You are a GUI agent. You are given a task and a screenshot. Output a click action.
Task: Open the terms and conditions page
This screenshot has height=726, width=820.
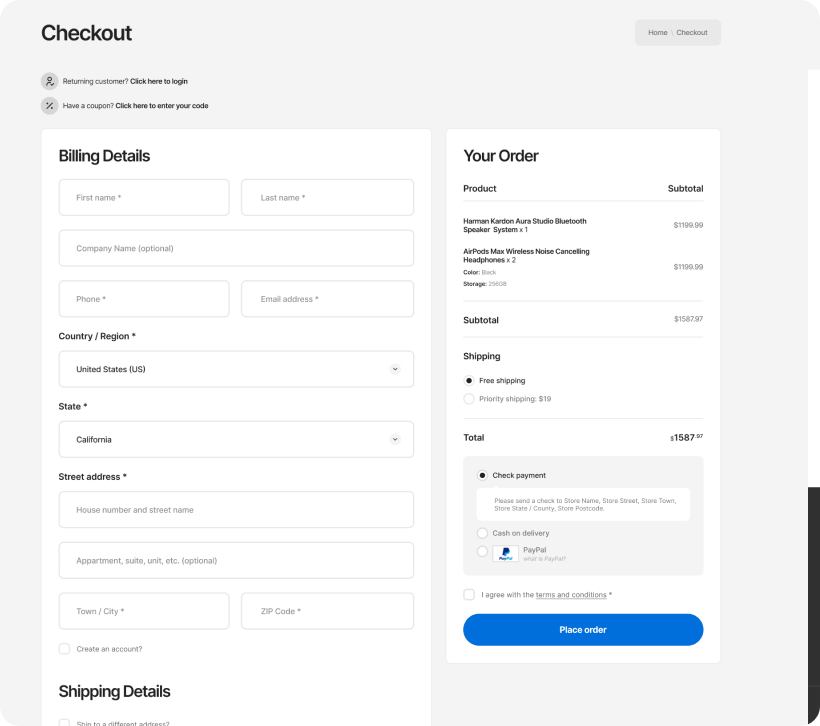(x=571, y=594)
